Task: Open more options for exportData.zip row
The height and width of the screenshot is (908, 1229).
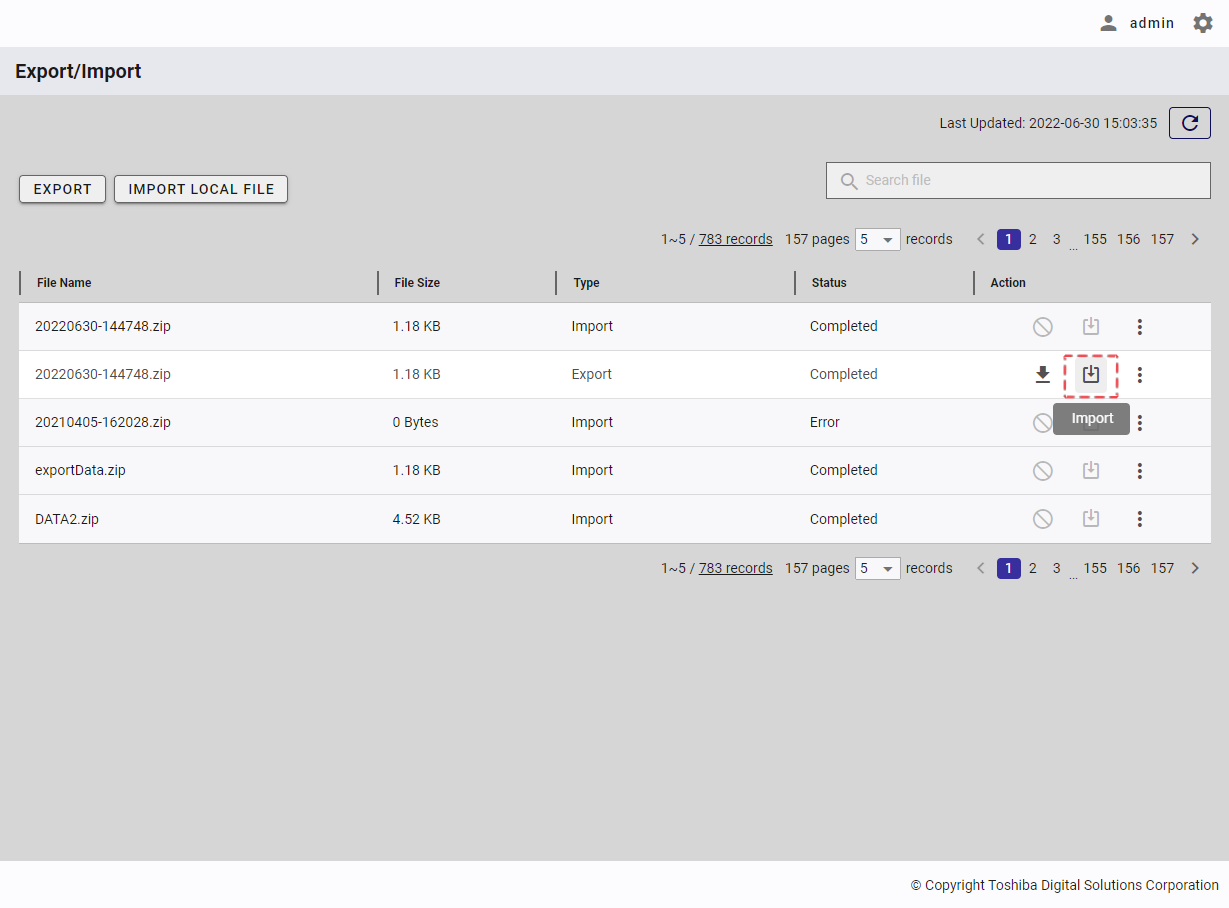Action: pyautogui.click(x=1139, y=471)
